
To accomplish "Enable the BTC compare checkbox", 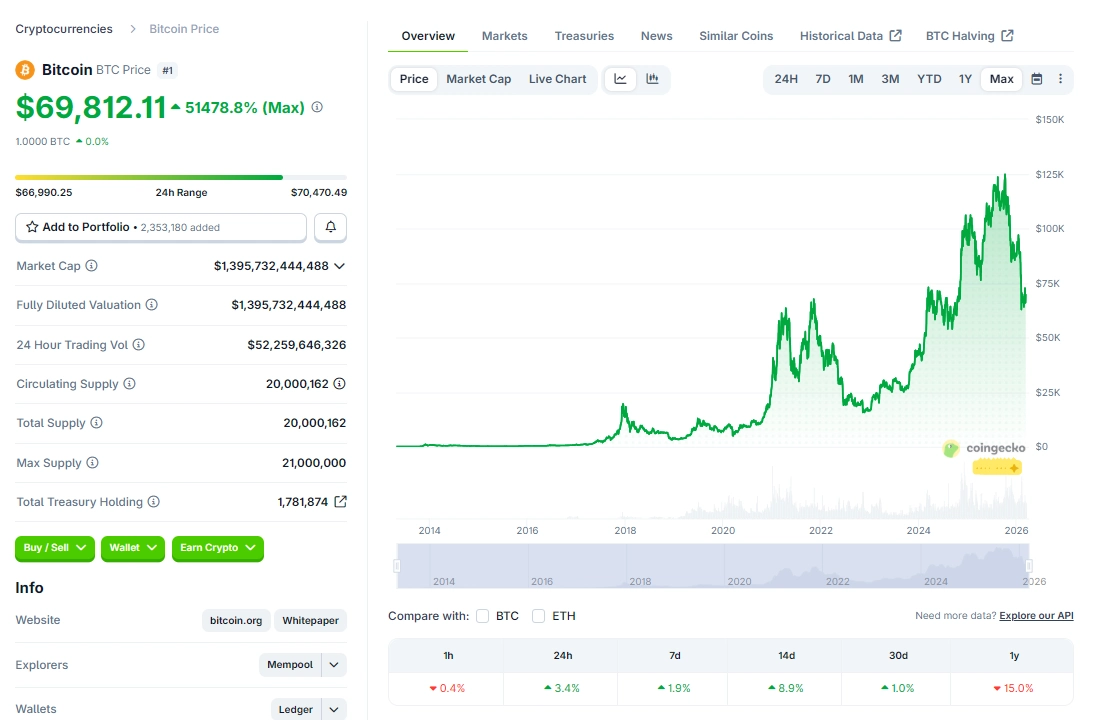I will 482,616.
